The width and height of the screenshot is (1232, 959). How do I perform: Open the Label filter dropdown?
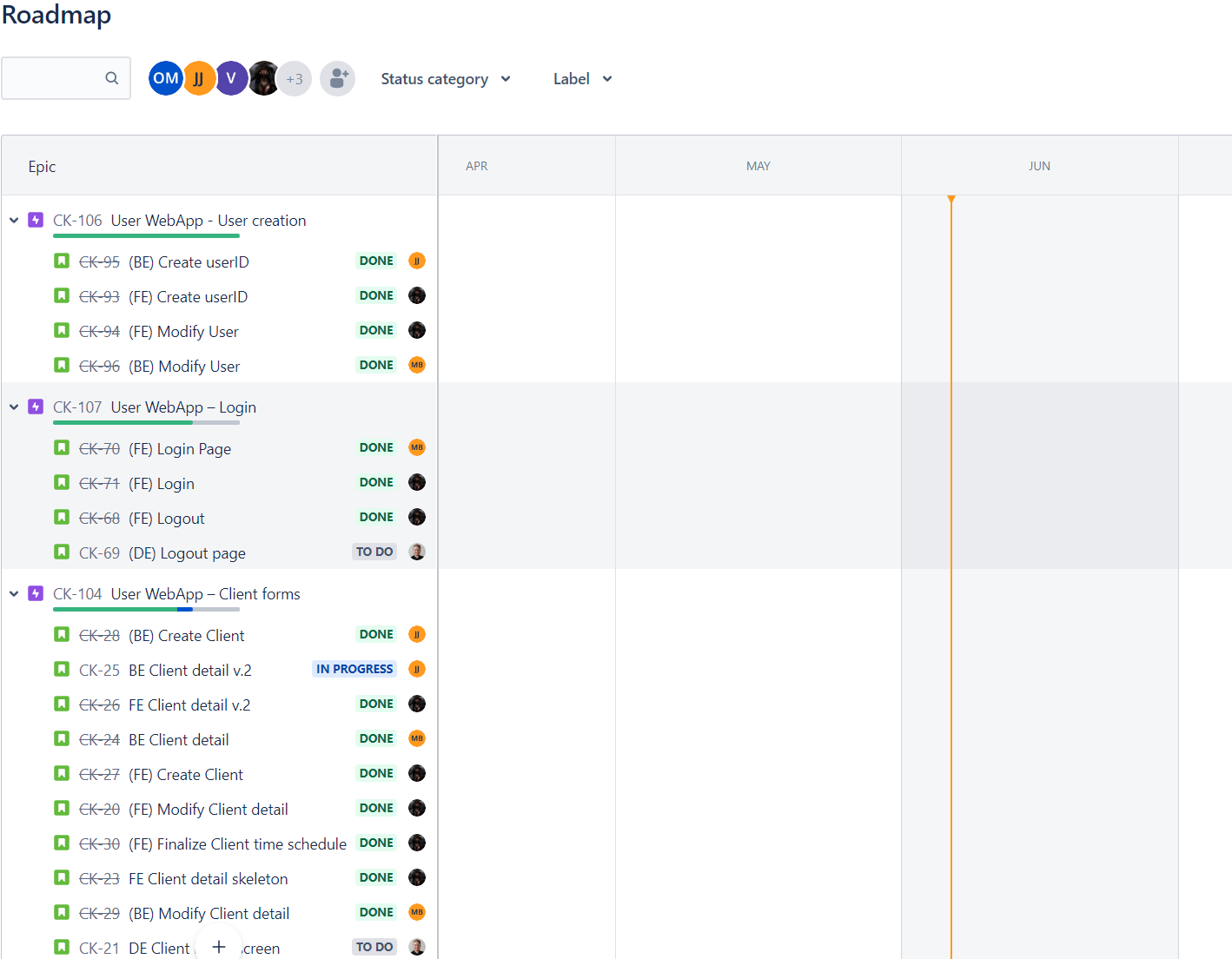583,79
